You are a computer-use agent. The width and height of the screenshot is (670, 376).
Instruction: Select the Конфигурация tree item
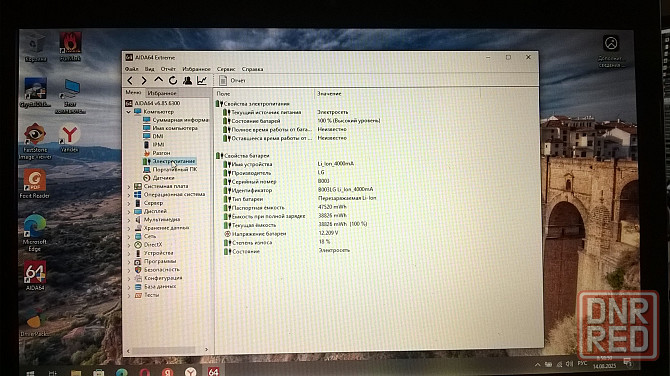159,278
